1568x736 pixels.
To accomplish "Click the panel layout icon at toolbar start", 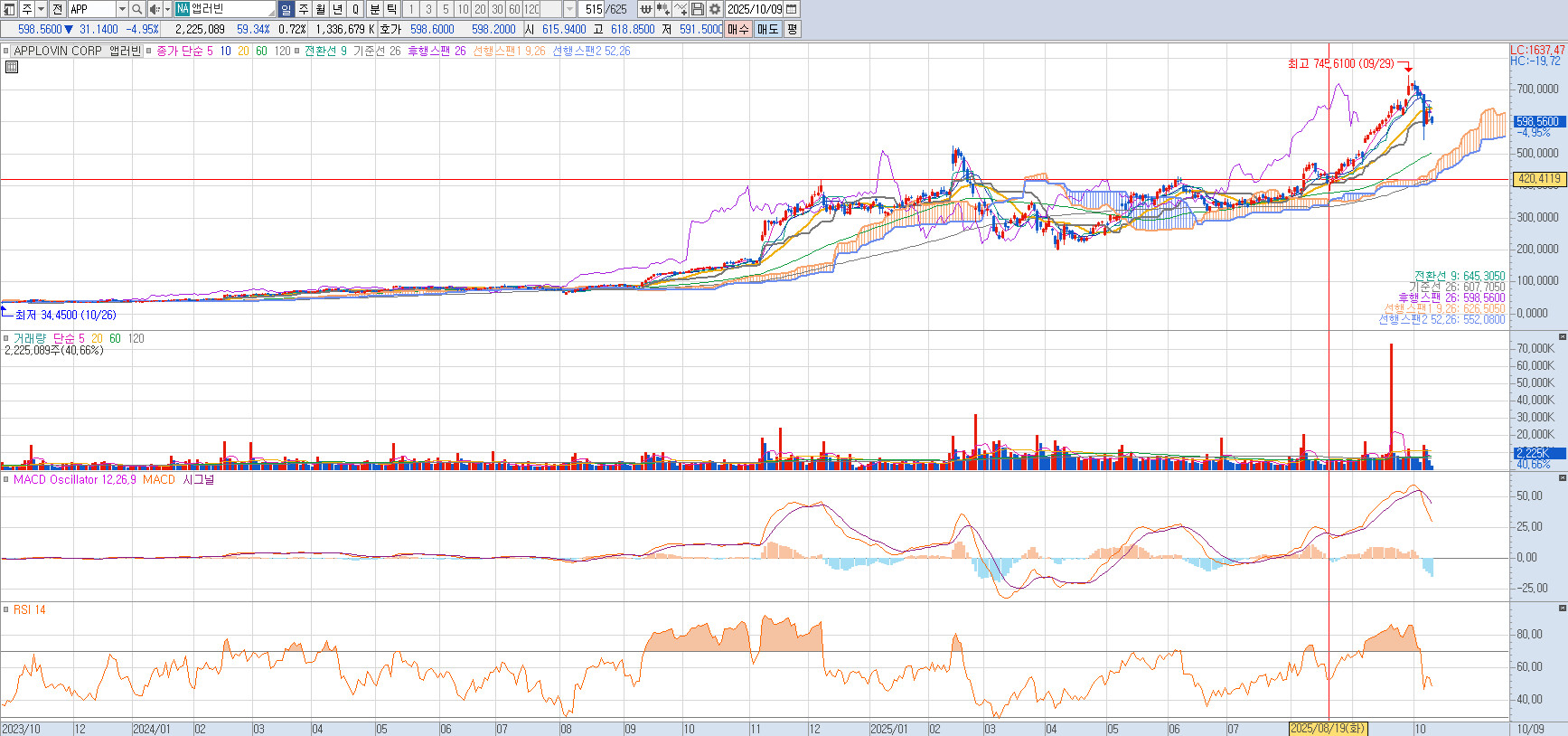I will [x=9, y=9].
